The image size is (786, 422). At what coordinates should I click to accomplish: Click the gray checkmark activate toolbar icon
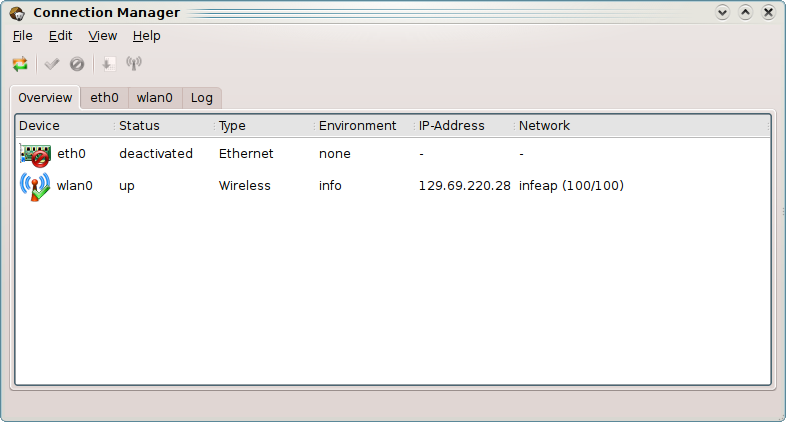[52, 64]
